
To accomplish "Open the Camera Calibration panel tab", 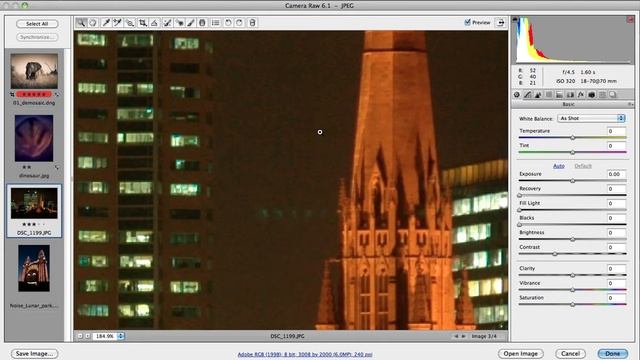I will coord(591,95).
